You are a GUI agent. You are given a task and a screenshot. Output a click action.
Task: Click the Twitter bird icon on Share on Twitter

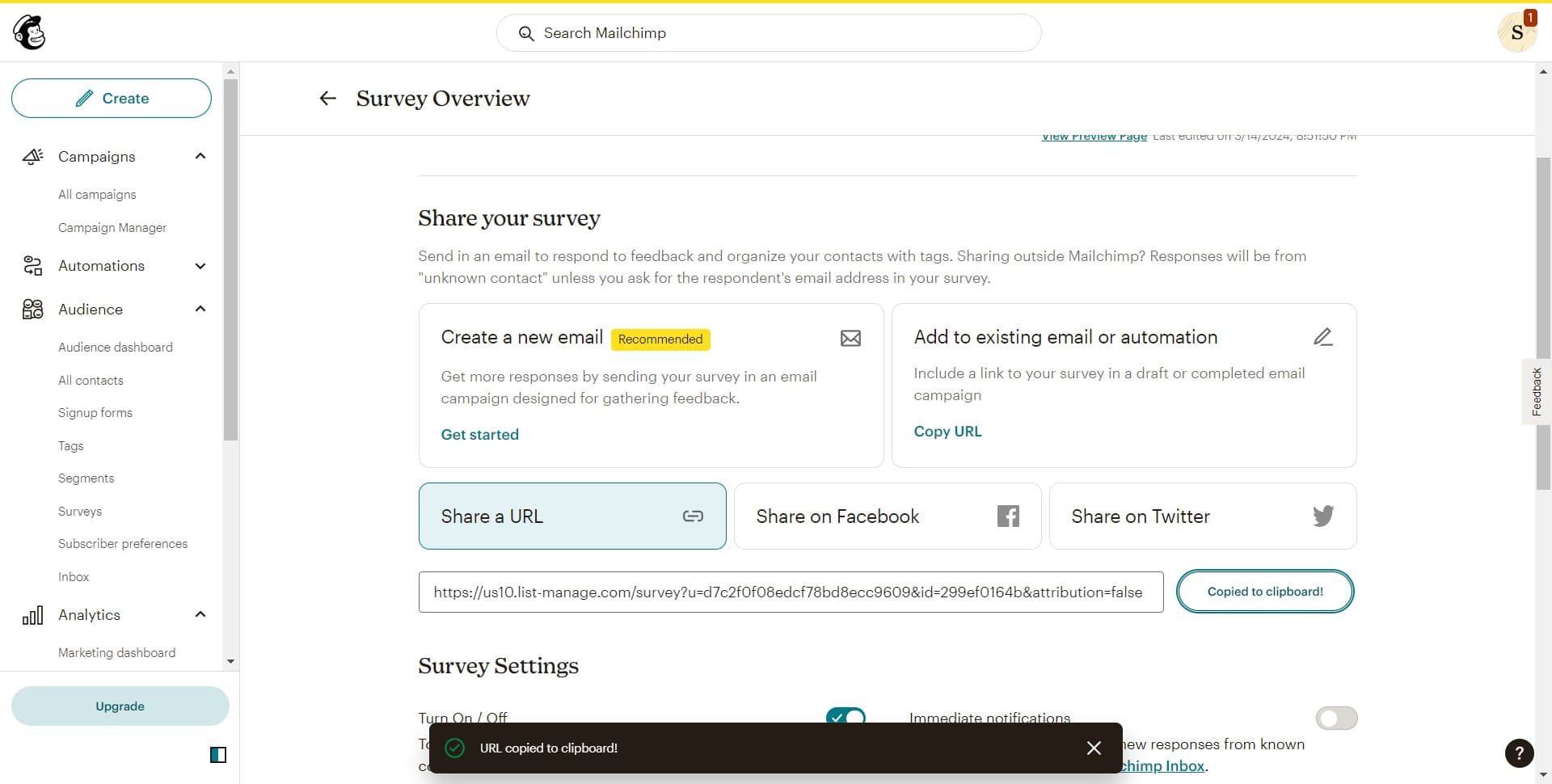pyautogui.click(x=1322, y=516)
